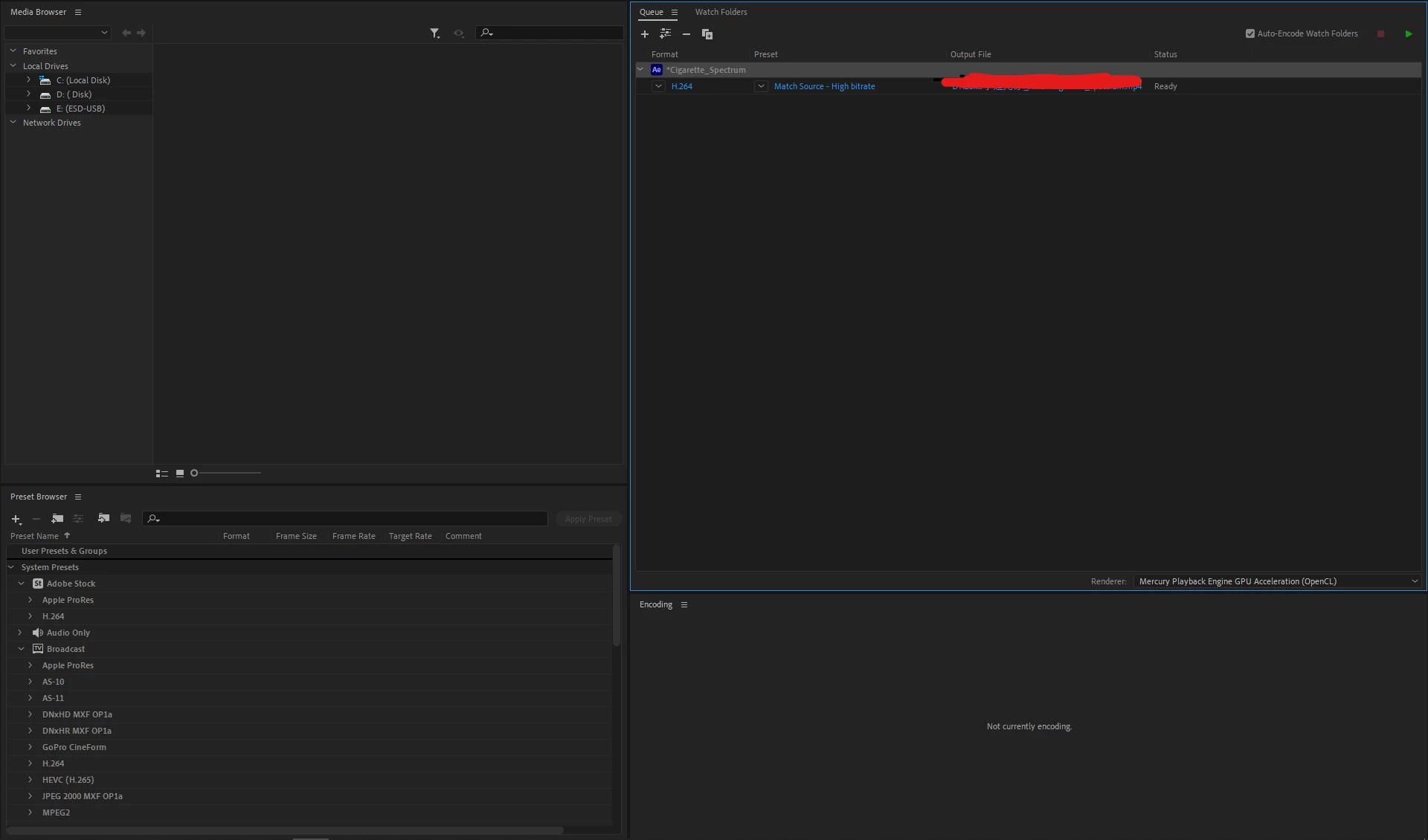Click the Add Source plus icon in Queue
The image size is (1428, 840).
pyautogui.click(x=645, y=34)
